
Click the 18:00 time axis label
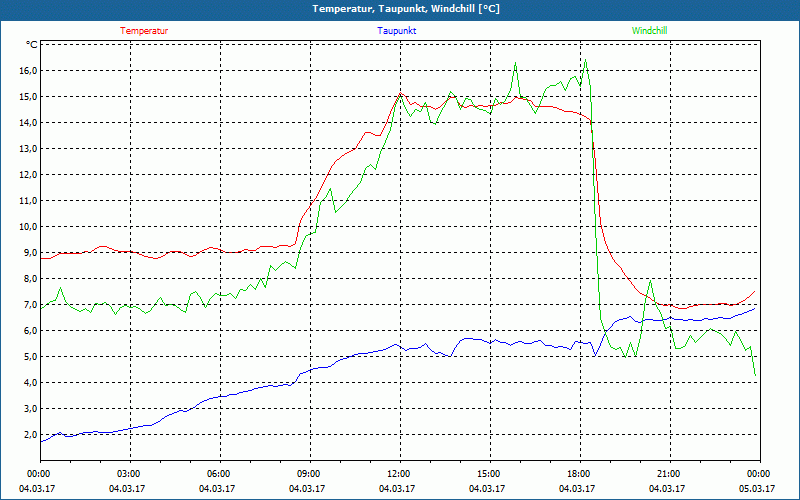coord(580,474)
